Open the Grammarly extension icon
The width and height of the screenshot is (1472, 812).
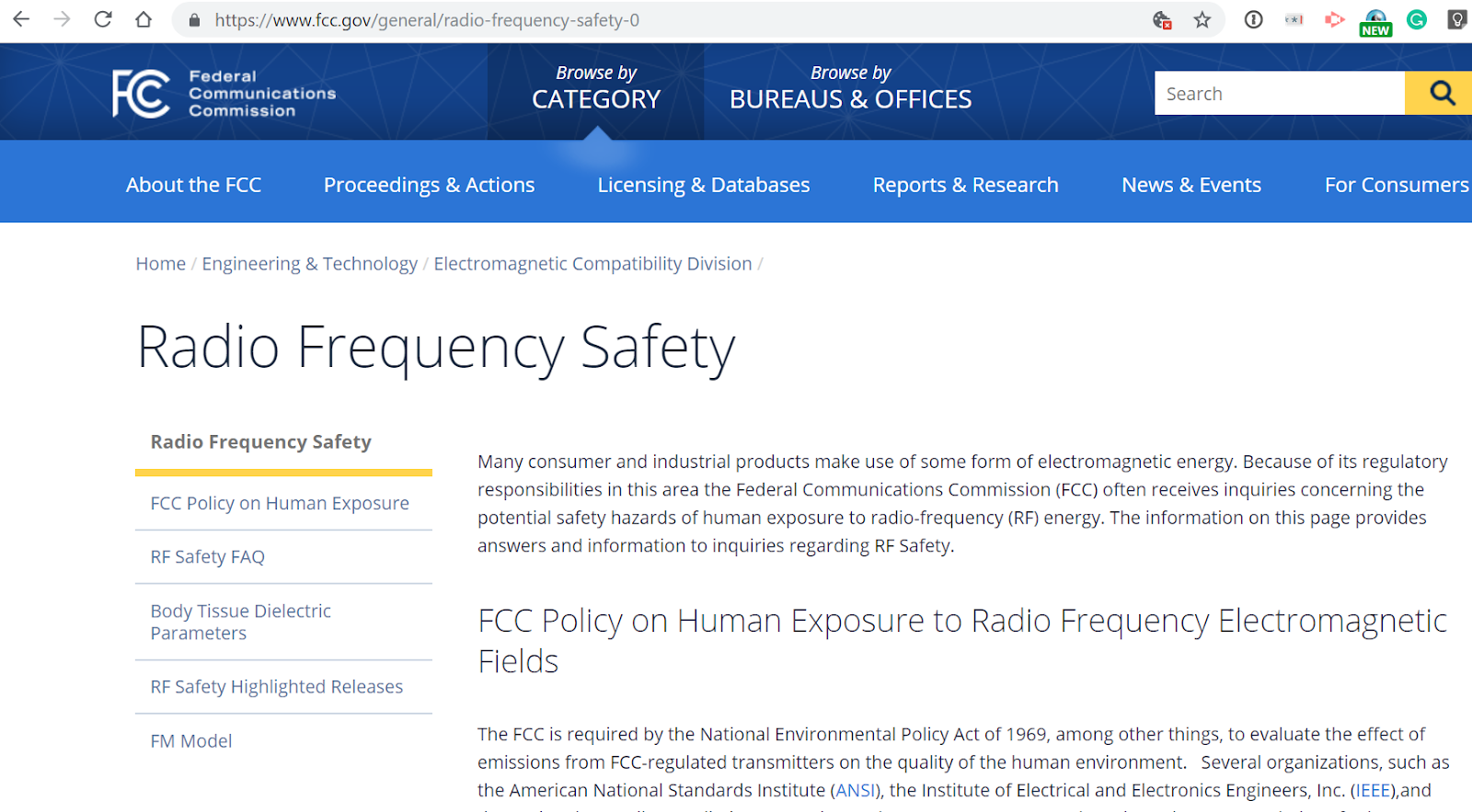pyautogui.click(x=1417, y=19)
